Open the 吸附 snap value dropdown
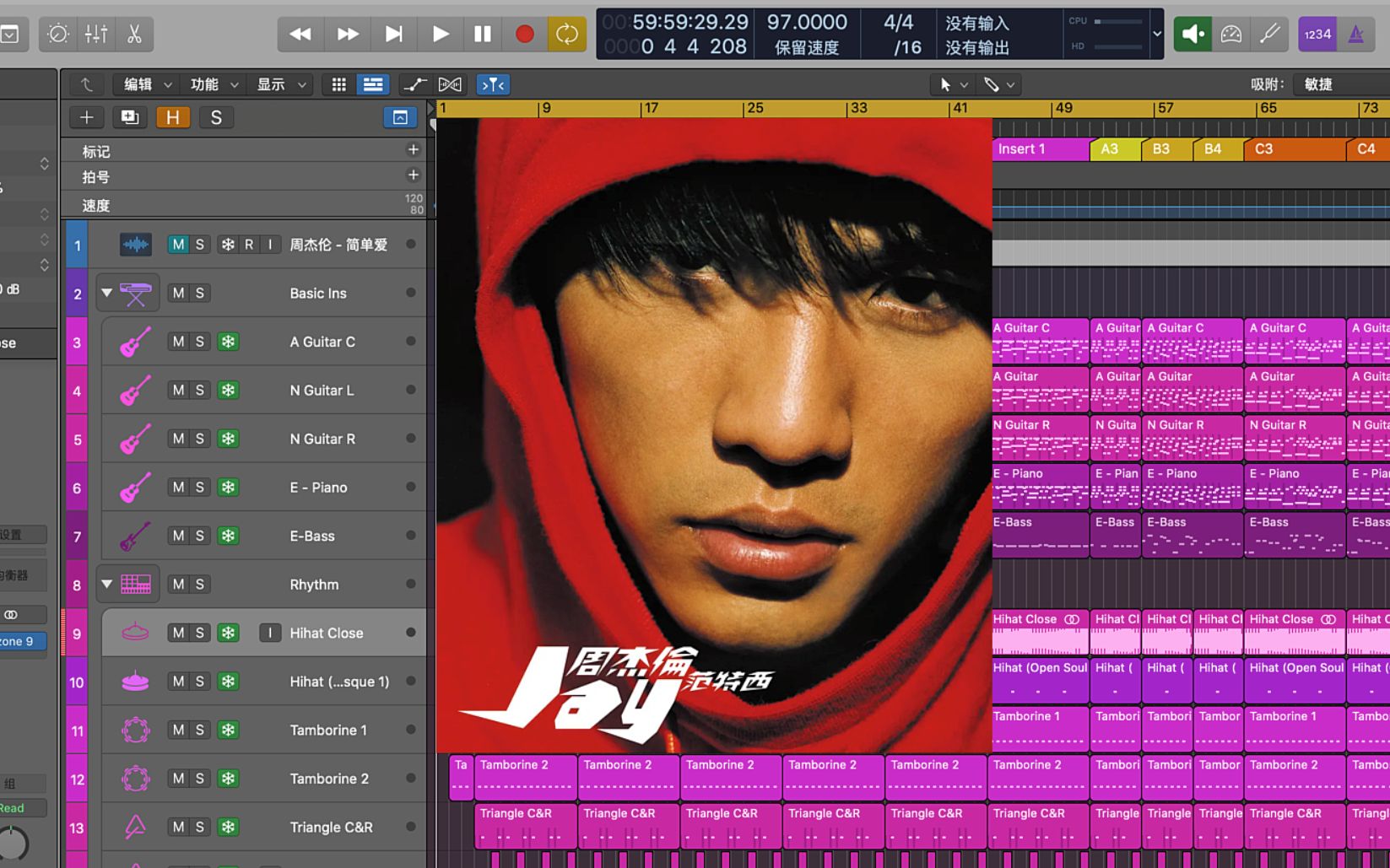The image size is (1390, 868). tap(1342, 84)
